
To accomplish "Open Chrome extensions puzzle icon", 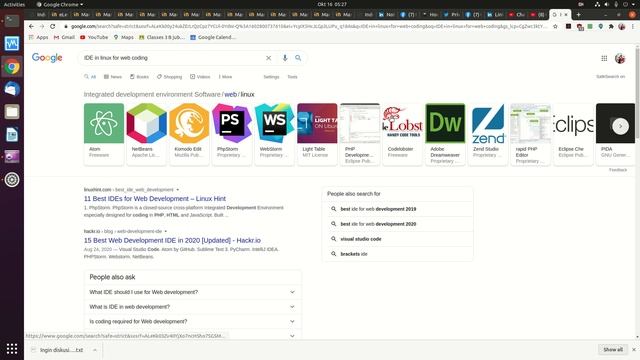I will (x=611, y=26).
